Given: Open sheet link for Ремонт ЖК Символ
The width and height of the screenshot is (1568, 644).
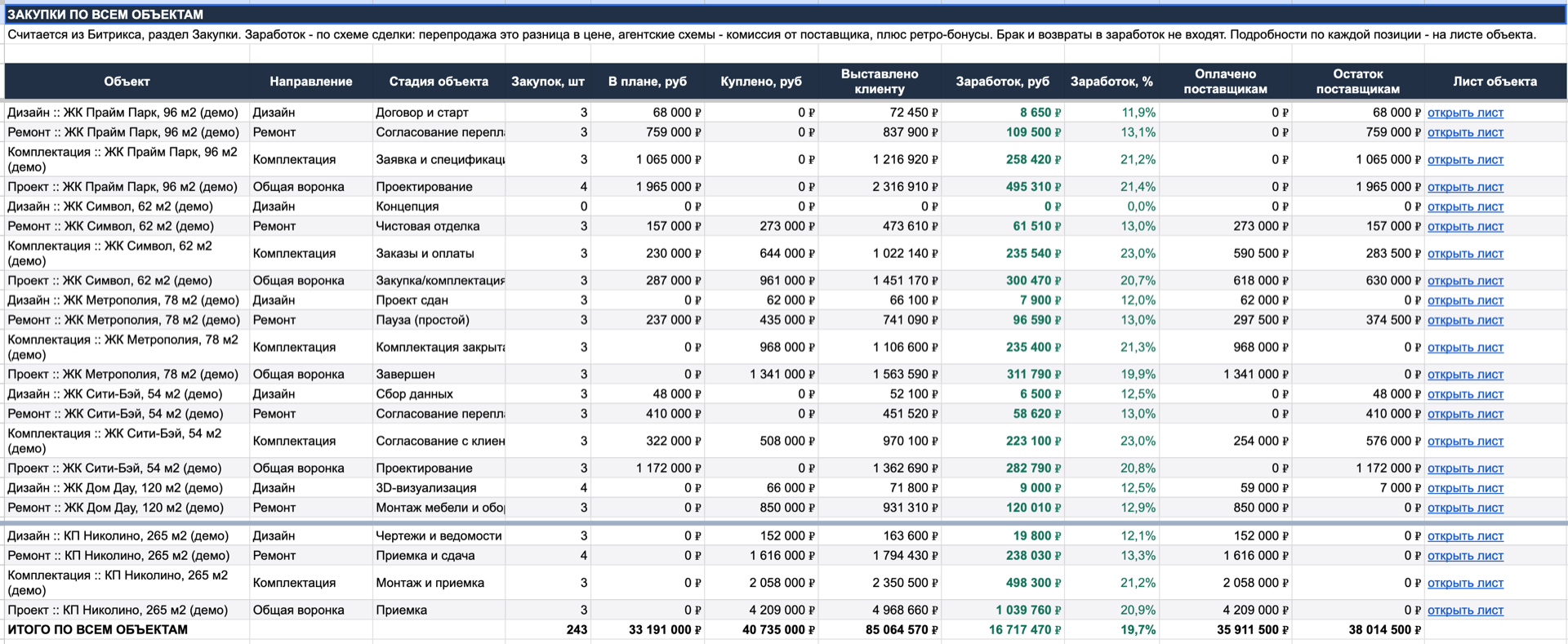Looking at the screenshot, I should pos(1465,226).
